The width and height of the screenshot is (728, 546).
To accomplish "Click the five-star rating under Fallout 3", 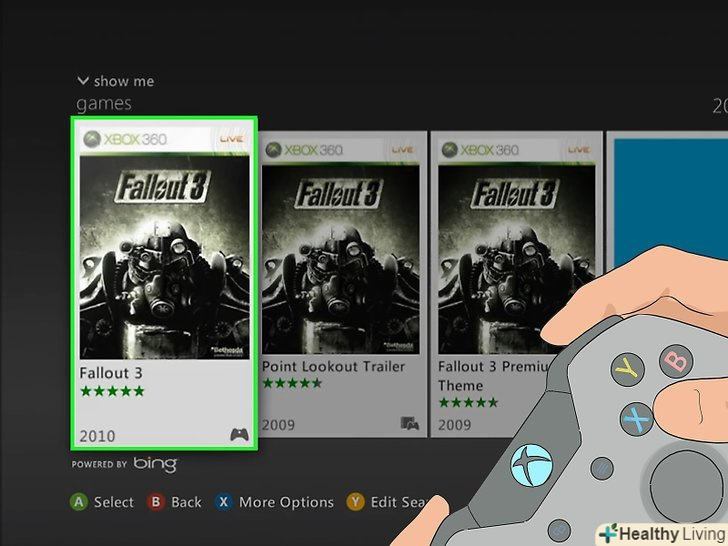I will (112, 391).
